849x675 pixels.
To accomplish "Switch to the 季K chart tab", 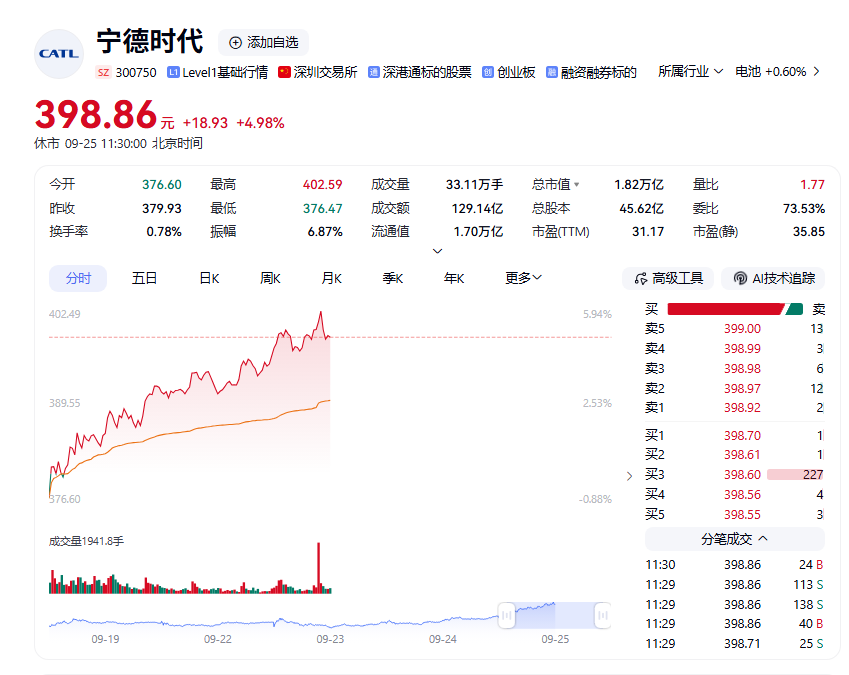I will (393, 278).
